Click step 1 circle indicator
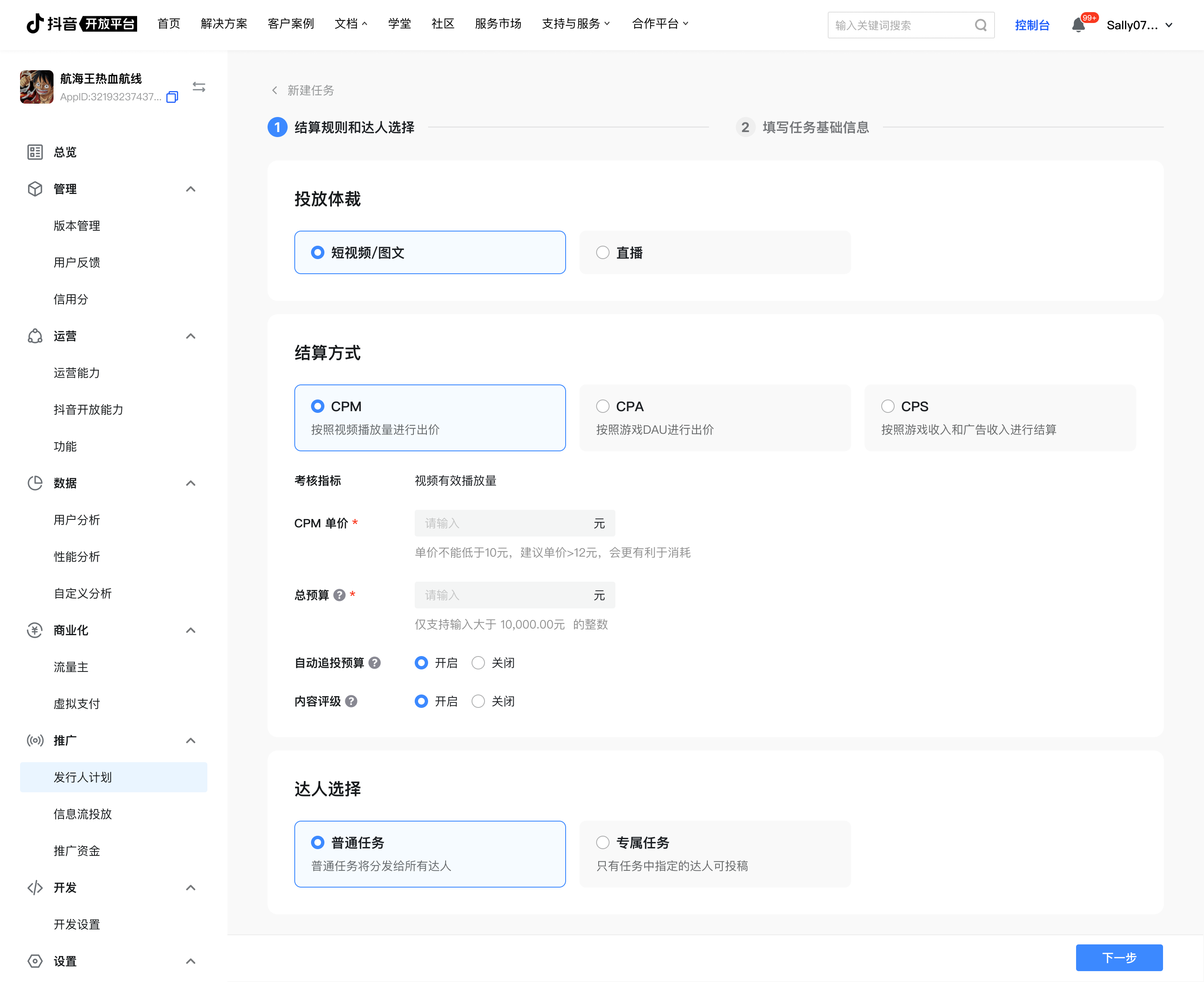Viewport: 1204px width, 982px height. tap(277, 127)
